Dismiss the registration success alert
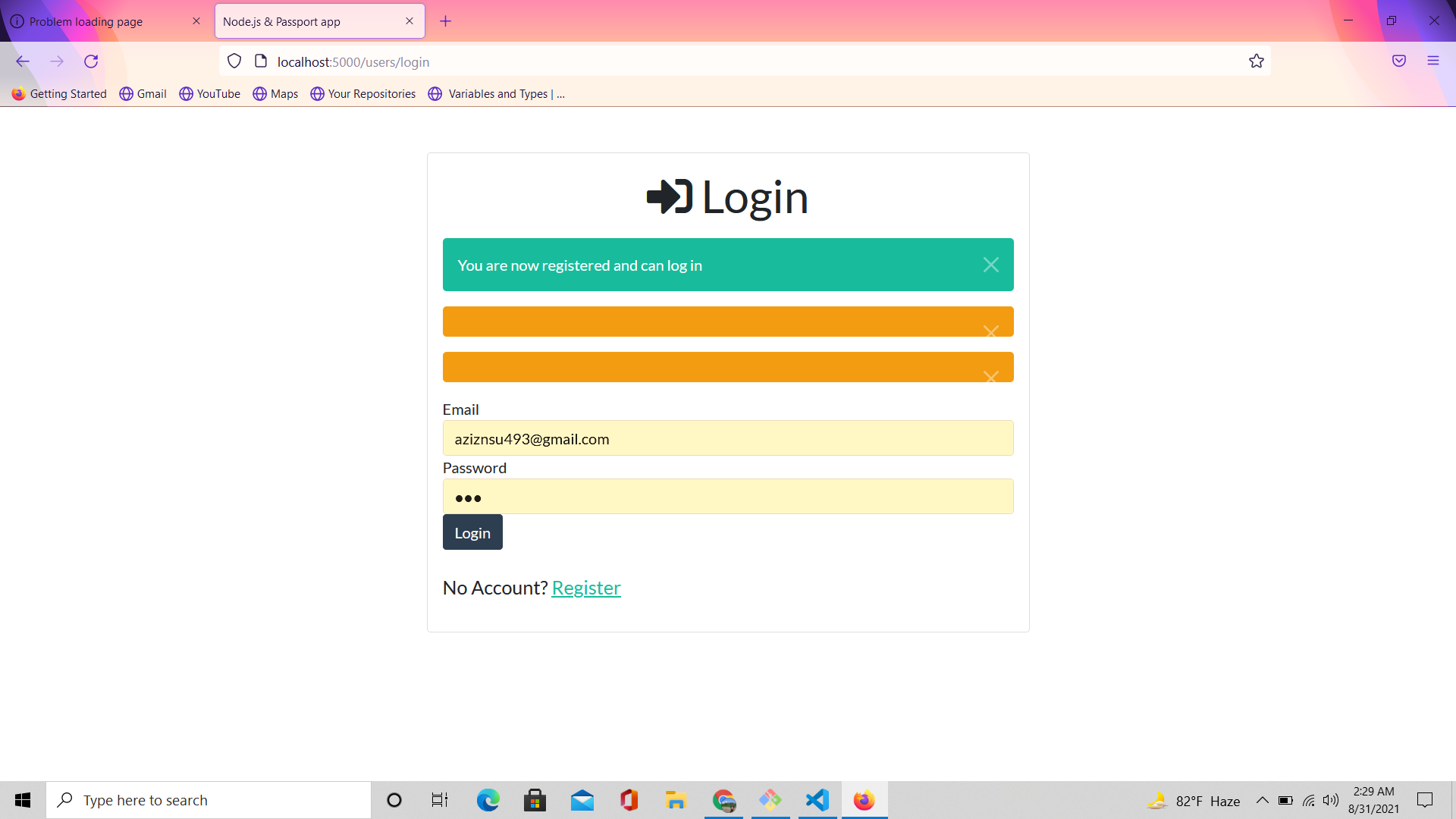 point(990,265)
